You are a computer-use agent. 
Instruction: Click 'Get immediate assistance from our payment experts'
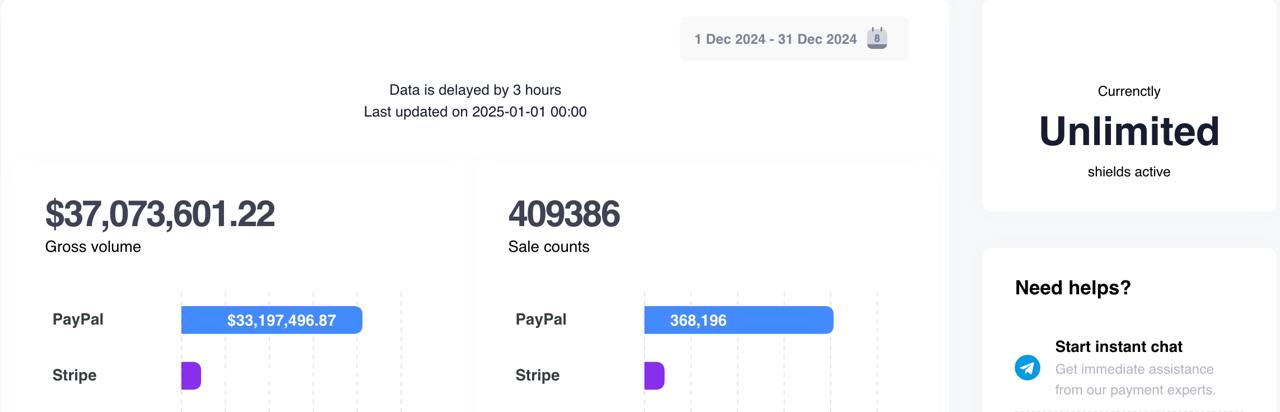coord(1136,380)
